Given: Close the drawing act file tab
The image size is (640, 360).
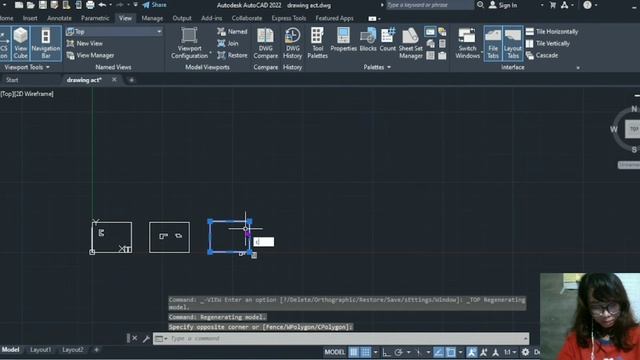Looking at the screenshot, I should tap(114, 80).
